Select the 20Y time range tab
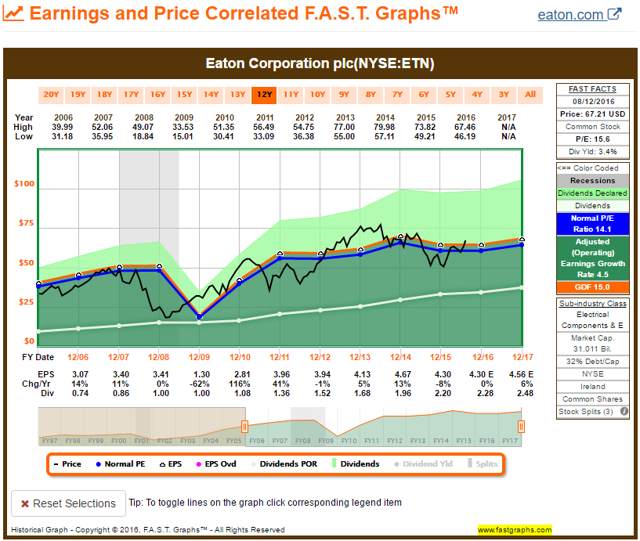Viewport: 640px width, 541px height. pos(51,95)
